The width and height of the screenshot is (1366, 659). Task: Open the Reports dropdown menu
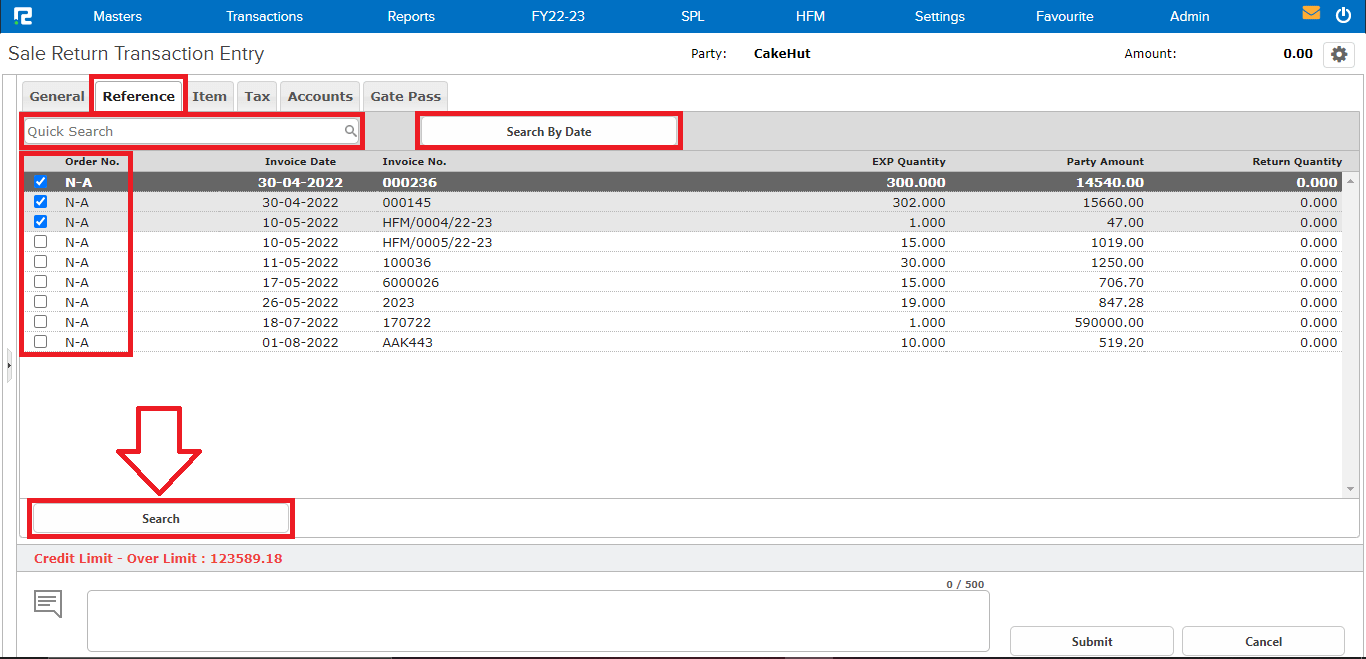click(x=411, y=16)
